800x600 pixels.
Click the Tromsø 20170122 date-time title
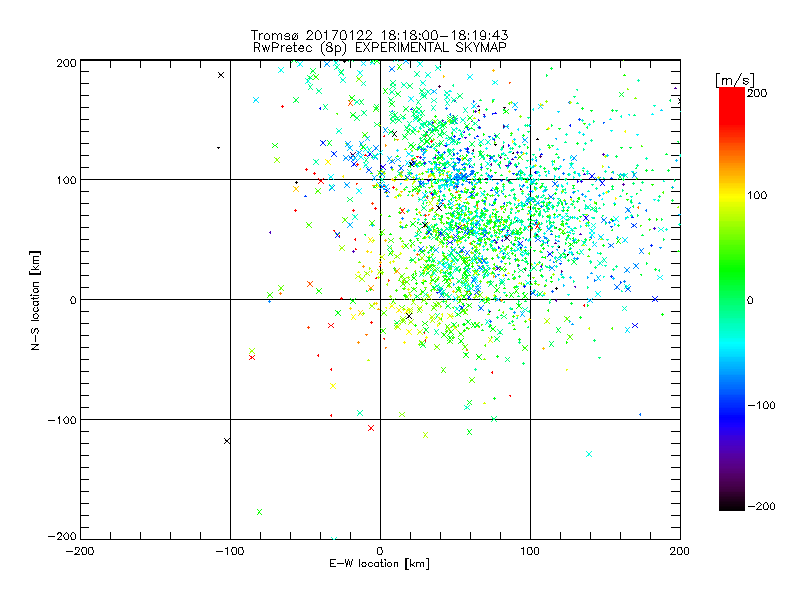[379, 35]
